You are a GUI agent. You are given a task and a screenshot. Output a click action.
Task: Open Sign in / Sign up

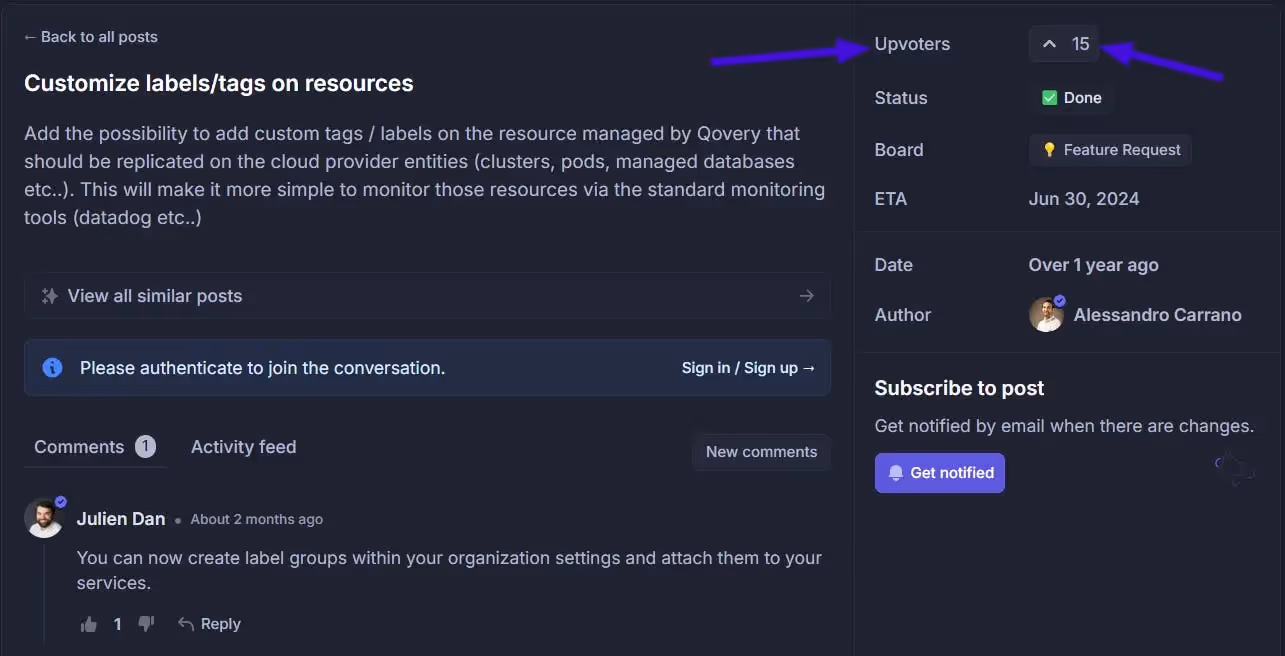click(747, 367)
